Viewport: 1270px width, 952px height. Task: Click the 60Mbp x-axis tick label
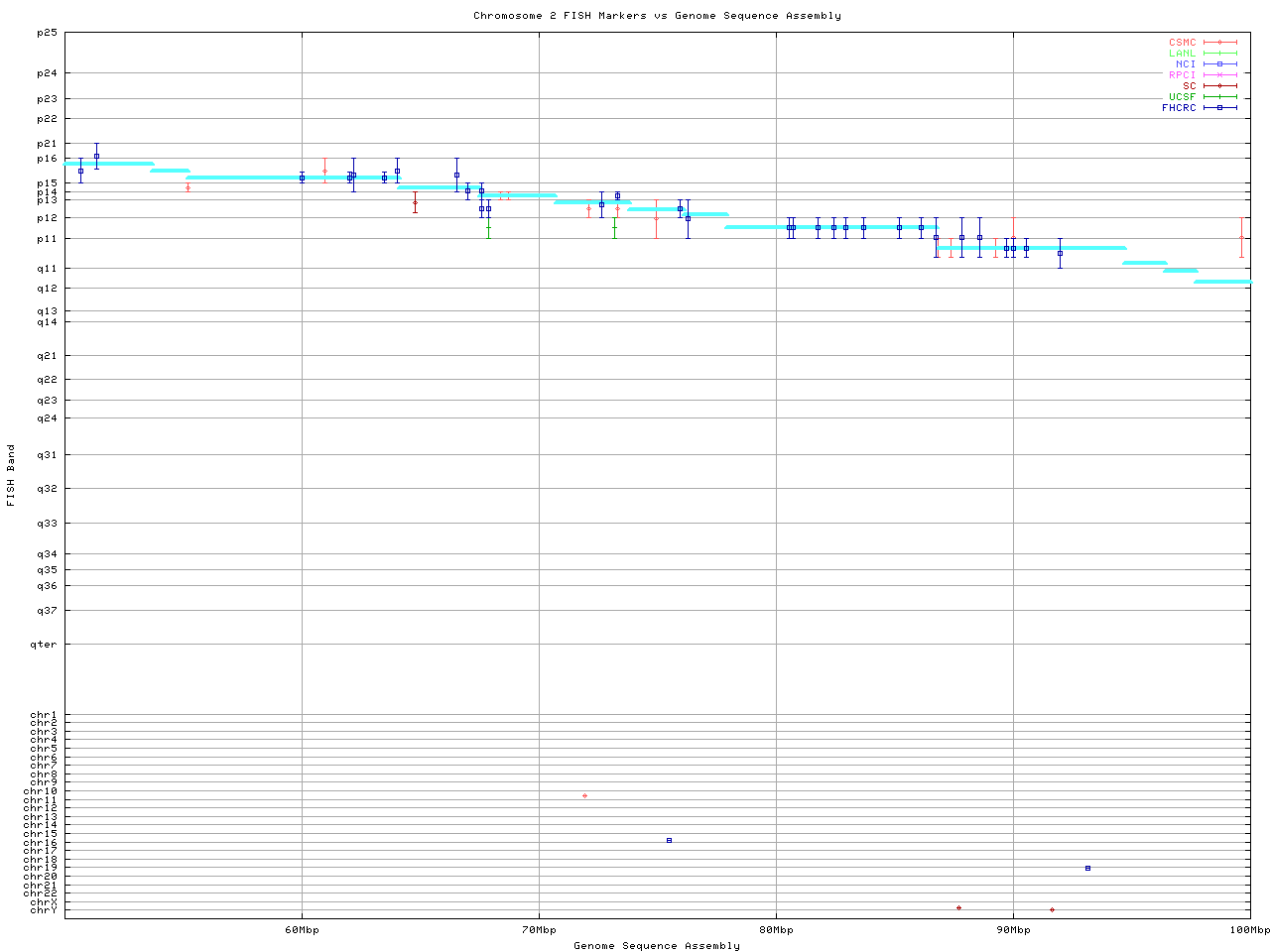(302, 930)
